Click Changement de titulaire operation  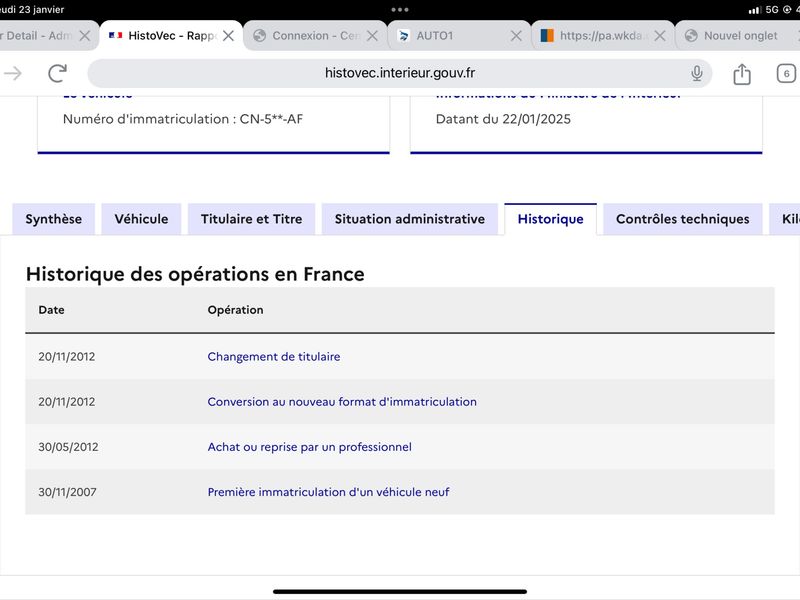click(273, 357)
